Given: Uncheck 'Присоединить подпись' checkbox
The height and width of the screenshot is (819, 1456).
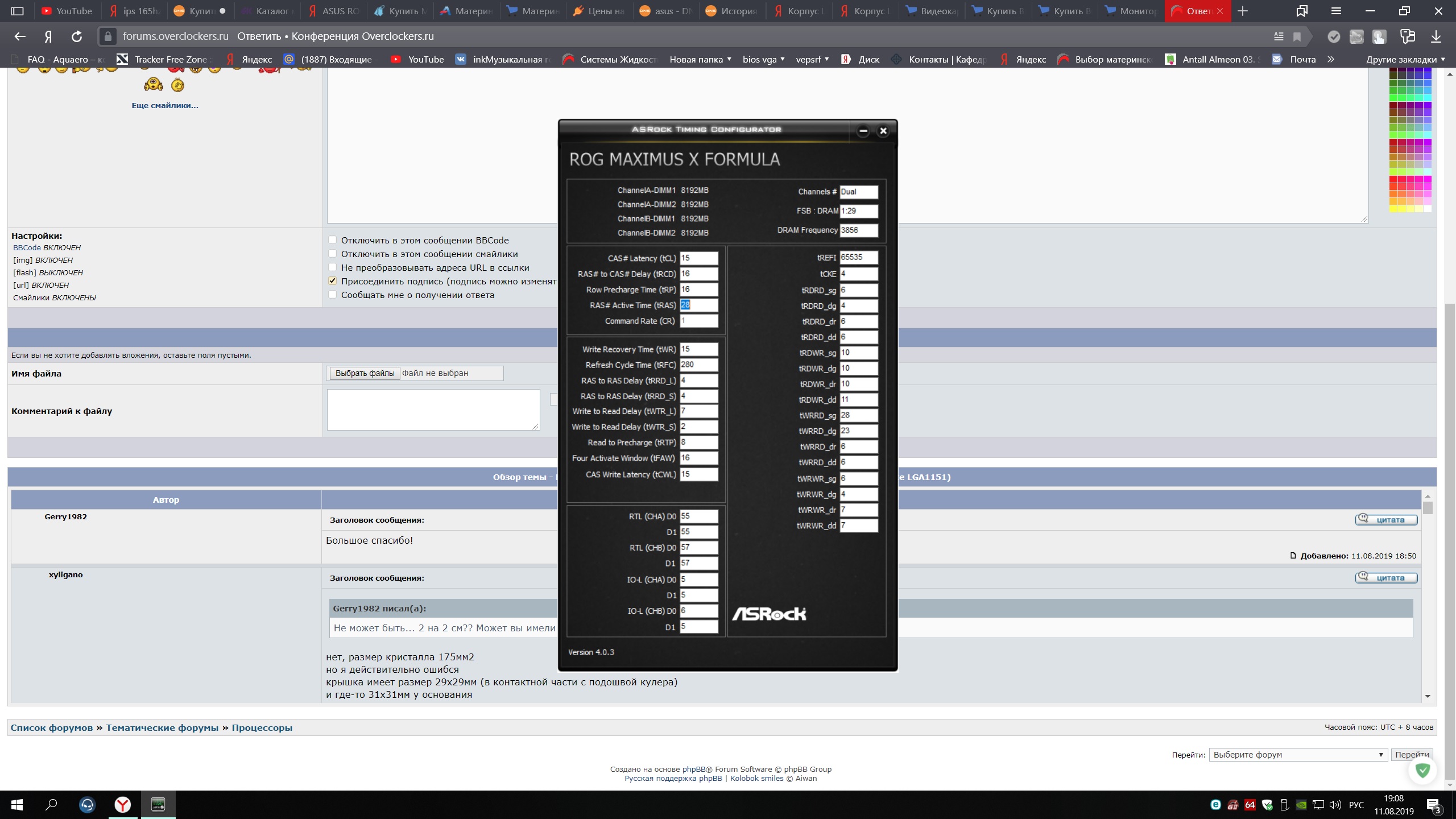Looking at the screenshot, I should click(x=333, y=281).
